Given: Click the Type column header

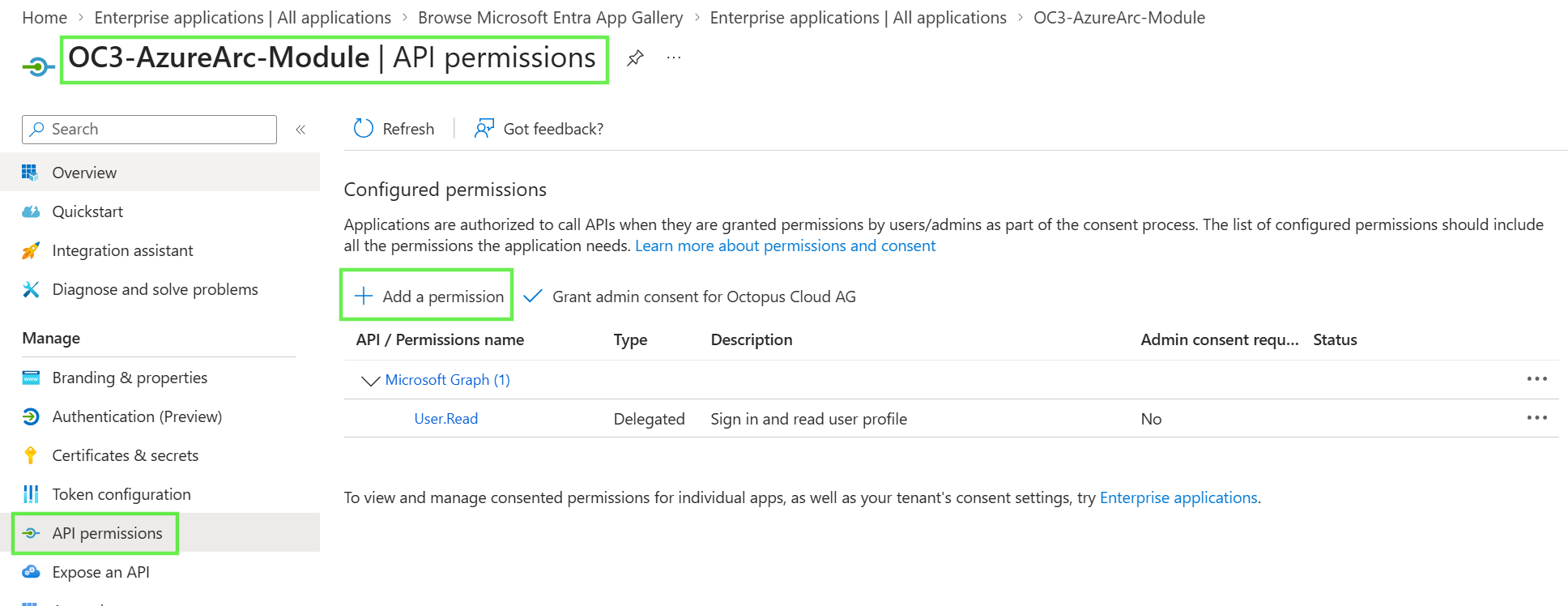Looking at the screenshot, I should 630,340.
